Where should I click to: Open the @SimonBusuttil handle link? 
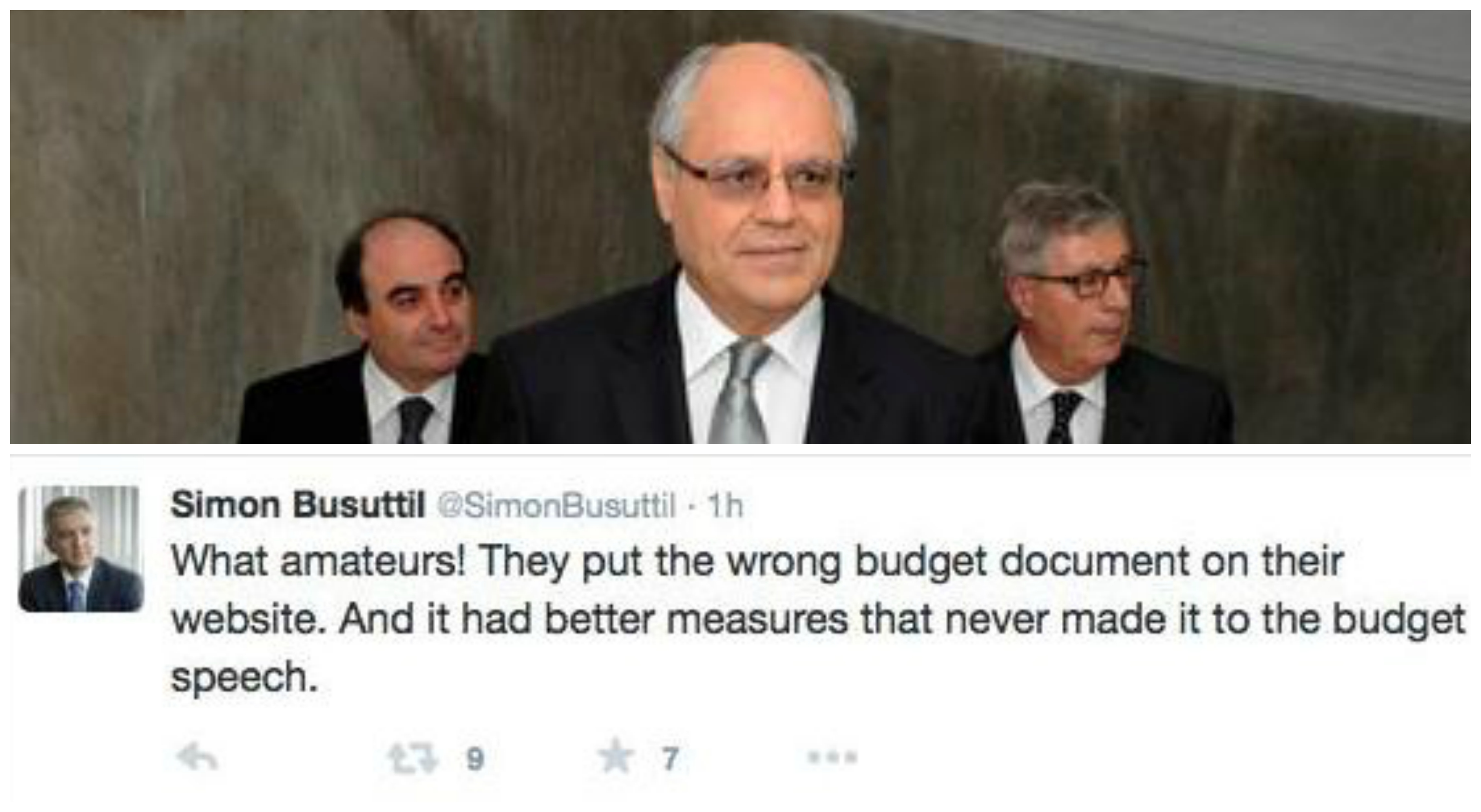tap(556, 506)
